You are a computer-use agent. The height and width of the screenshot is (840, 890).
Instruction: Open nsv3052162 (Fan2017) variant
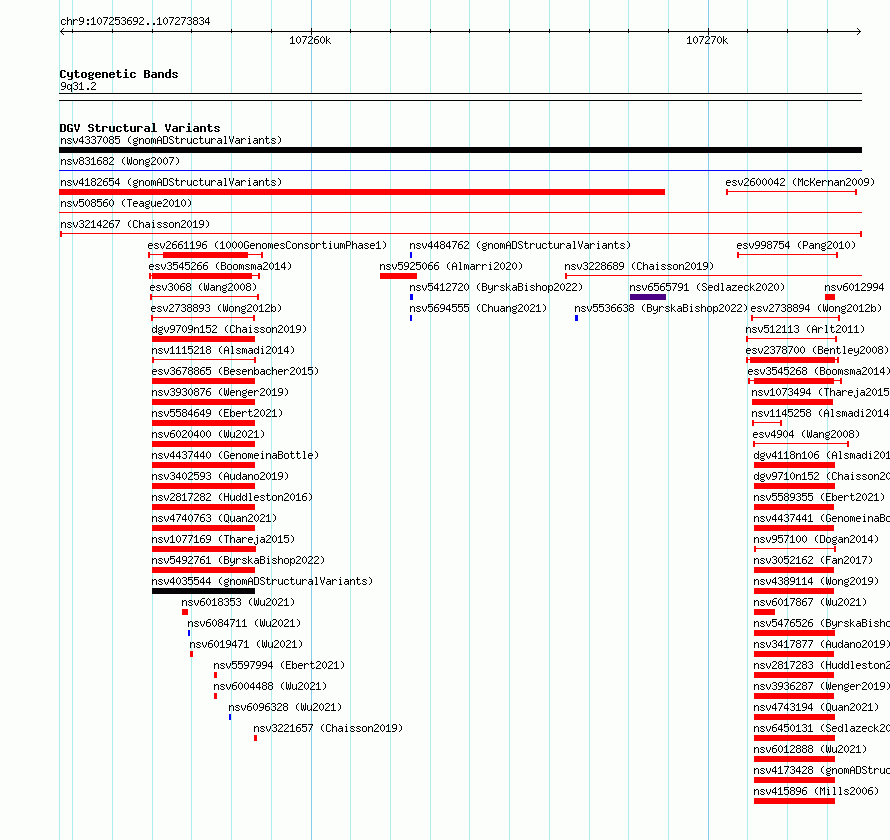pyautogui.click(x=813, y=560)
